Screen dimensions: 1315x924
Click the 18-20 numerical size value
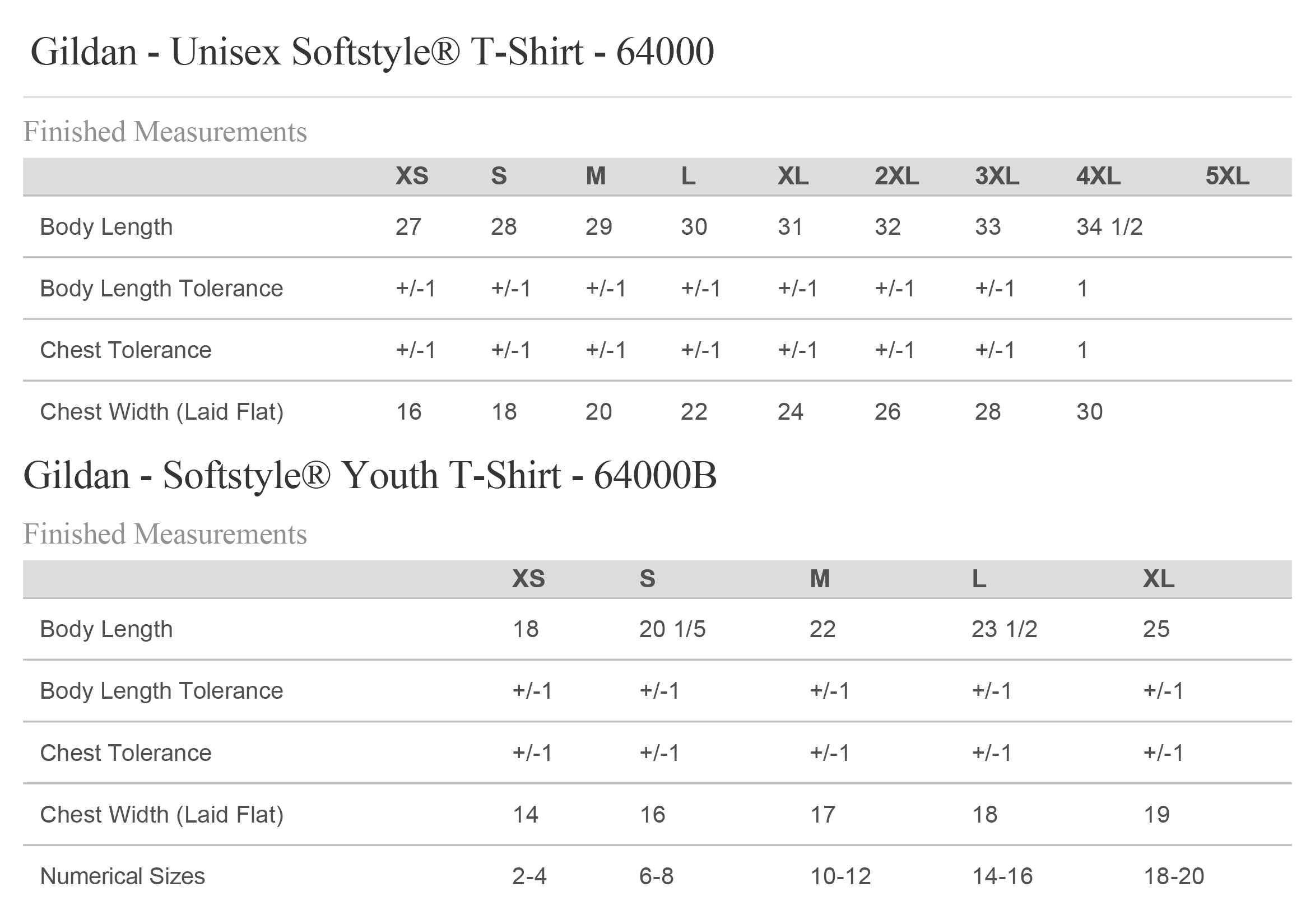click(x=1174, y=877)
